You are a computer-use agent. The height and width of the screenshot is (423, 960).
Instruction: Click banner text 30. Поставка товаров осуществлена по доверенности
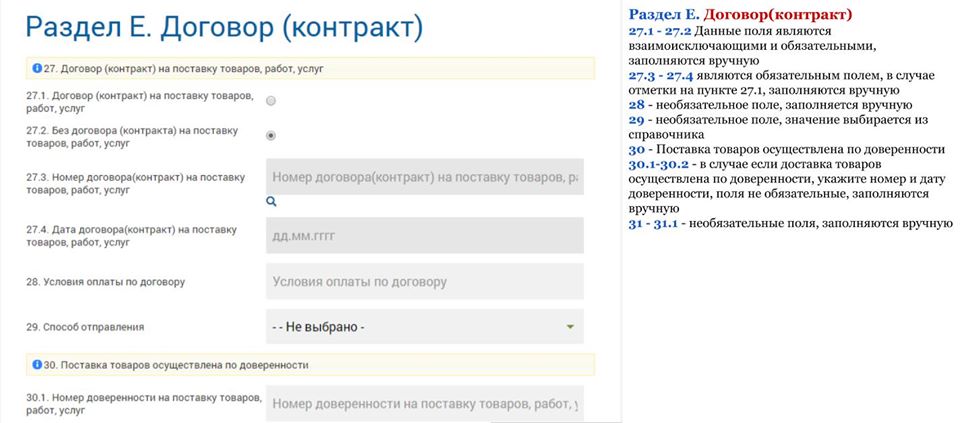tap(175, 365)
